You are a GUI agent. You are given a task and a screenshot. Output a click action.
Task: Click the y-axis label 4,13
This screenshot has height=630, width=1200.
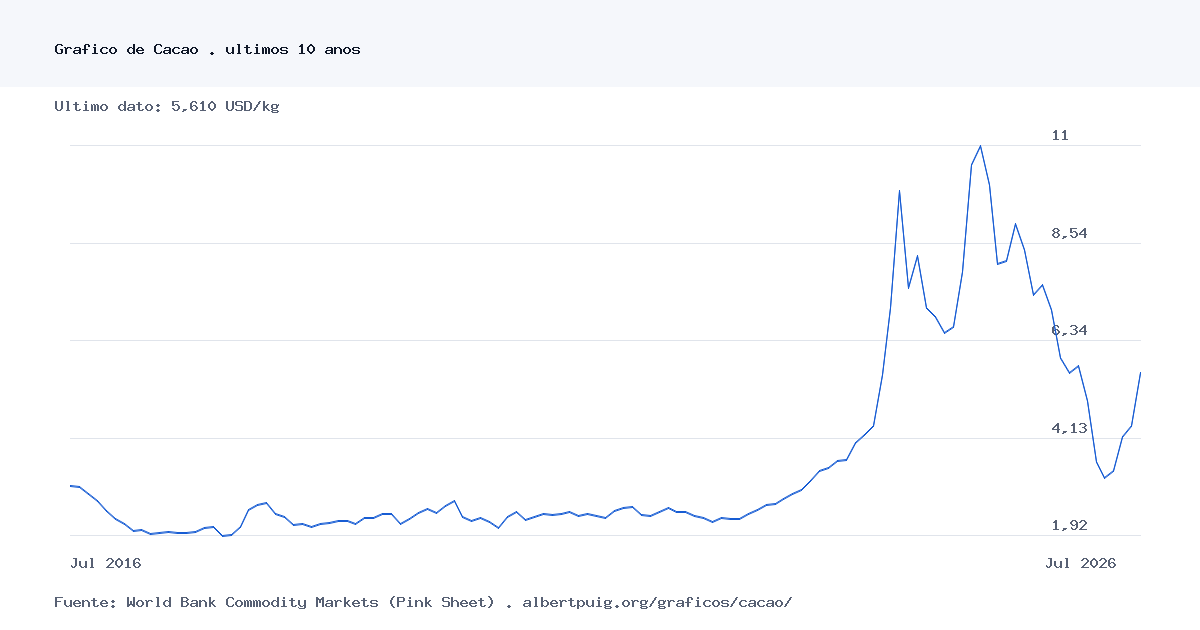click(x=1069, y=428)
